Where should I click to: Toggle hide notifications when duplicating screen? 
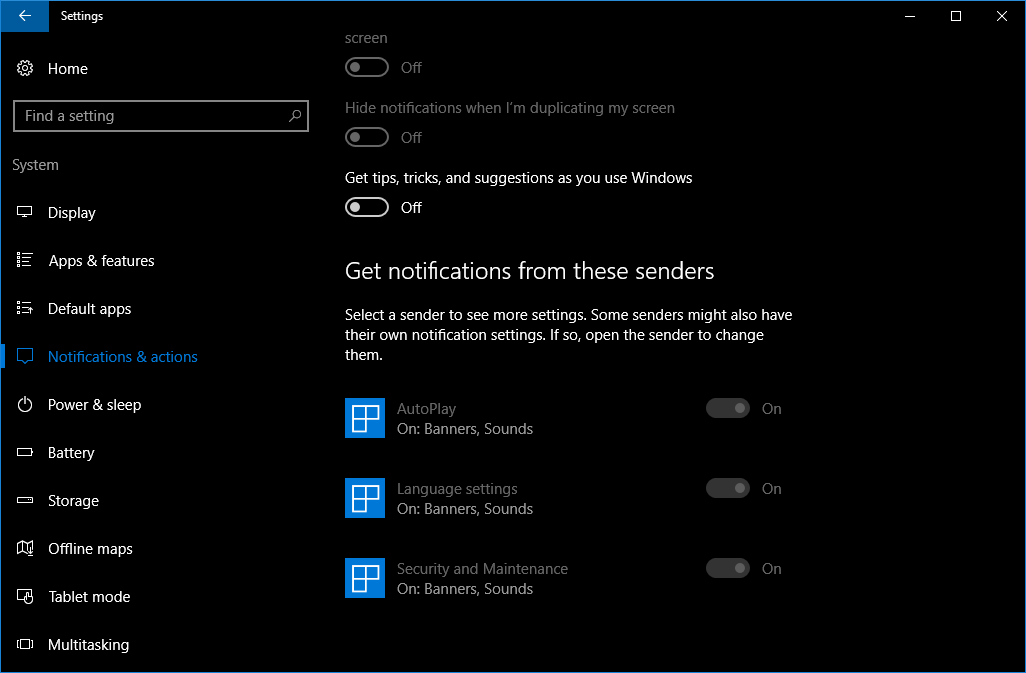click(x=366, y=137)
